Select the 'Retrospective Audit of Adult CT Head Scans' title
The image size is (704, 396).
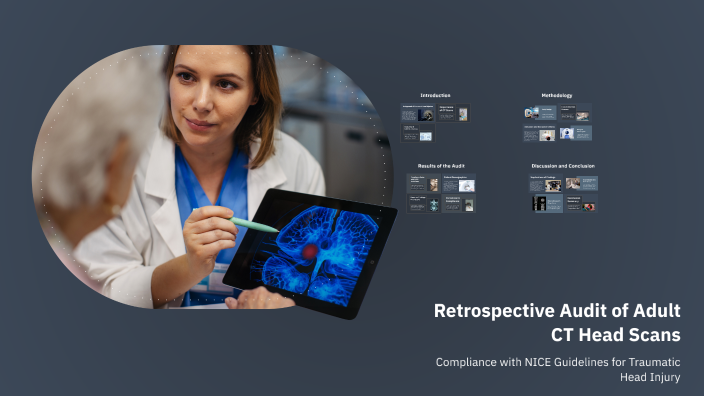557,323
